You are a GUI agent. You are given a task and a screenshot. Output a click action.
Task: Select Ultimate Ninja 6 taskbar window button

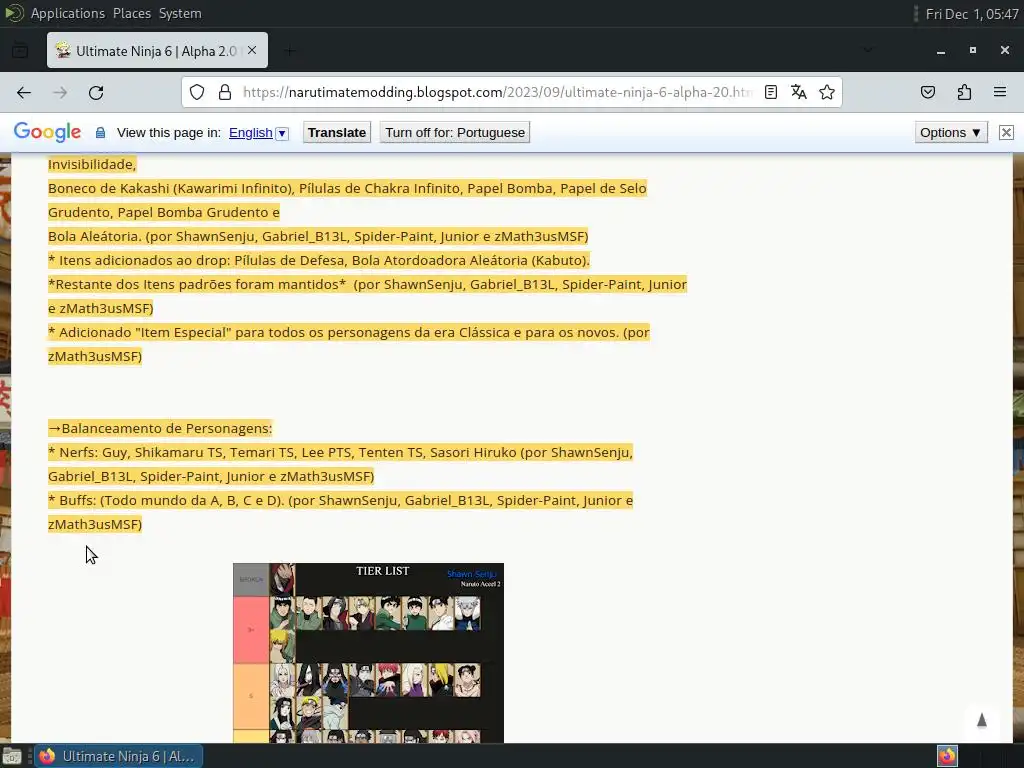118,756
